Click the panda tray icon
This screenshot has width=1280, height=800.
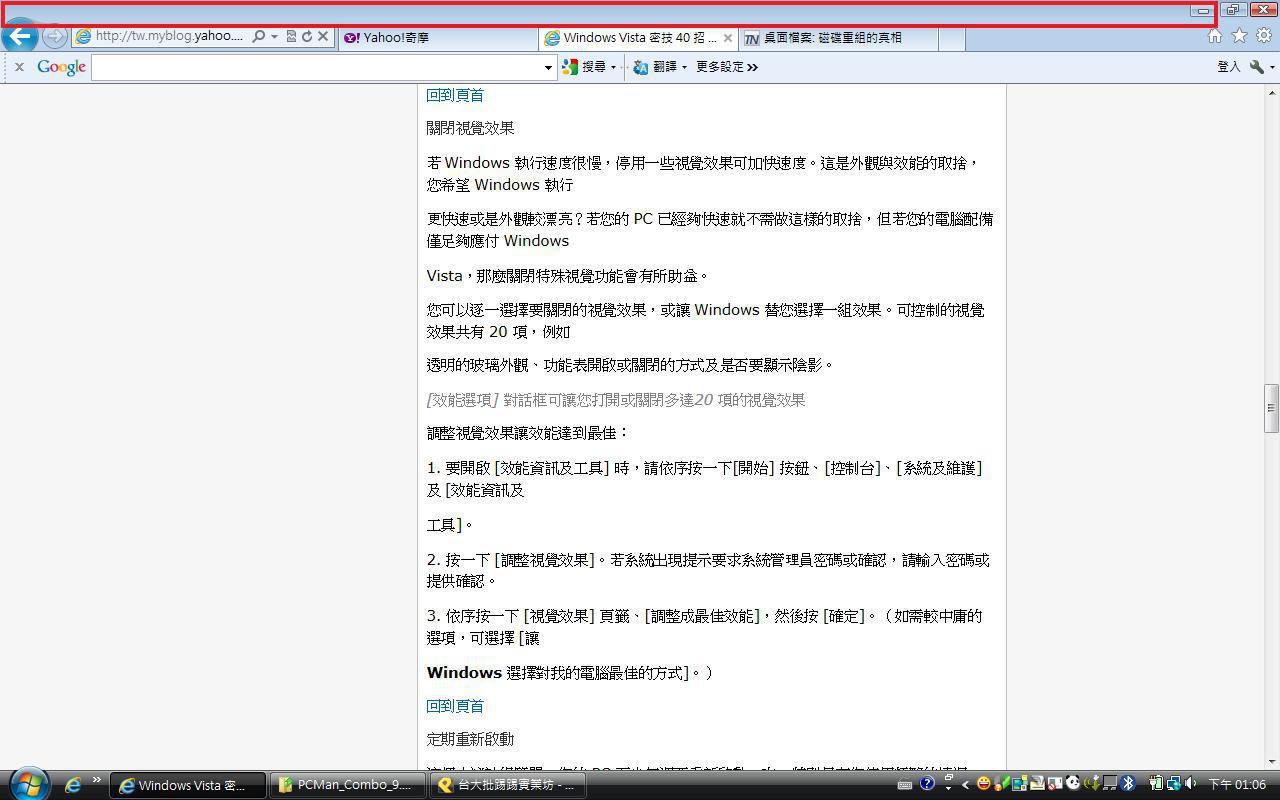(x=1072, y=784)
